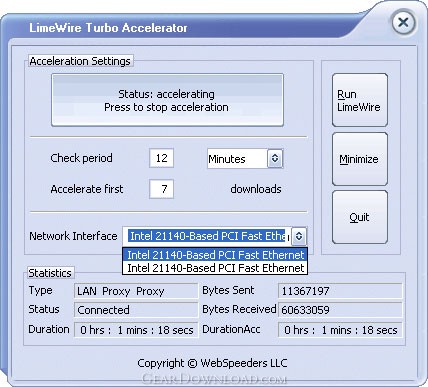
Task: Click the Bytes Received label
Action: [239, 309]
